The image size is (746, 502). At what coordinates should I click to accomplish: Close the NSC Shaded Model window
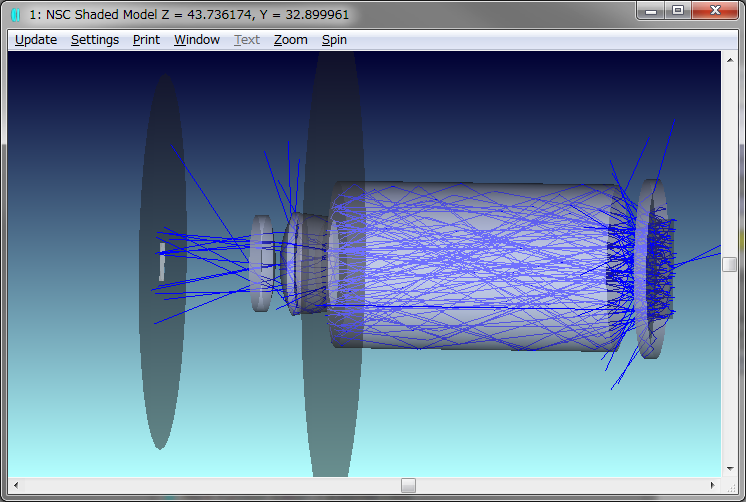(715, 11)
